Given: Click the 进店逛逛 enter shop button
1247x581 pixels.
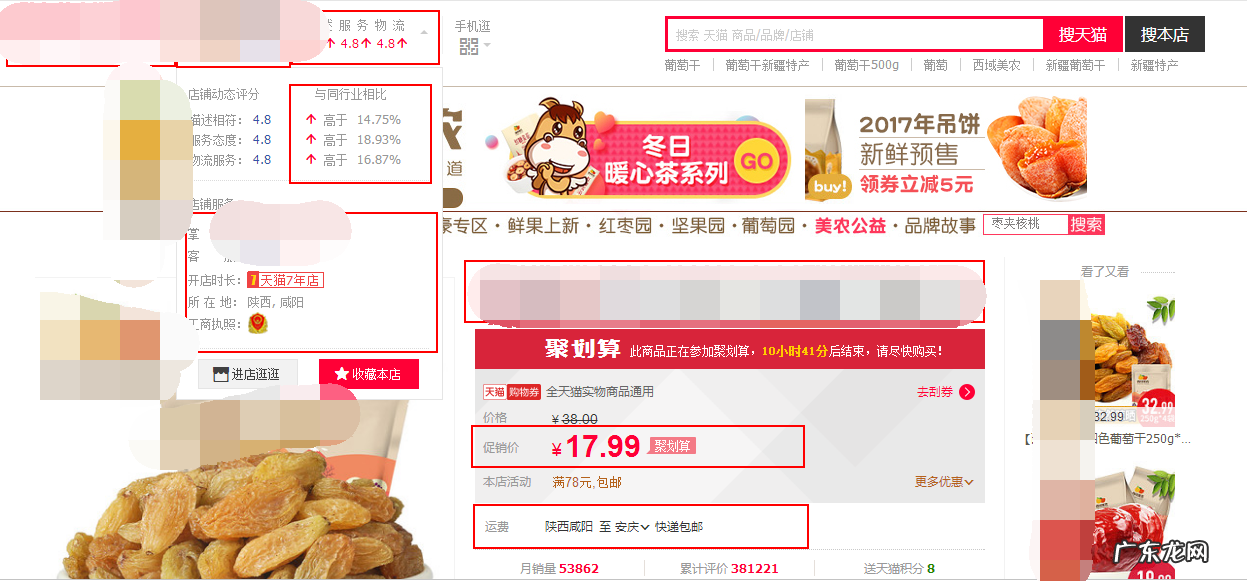Looking at the screenshot, I should [x=248, y=374].
